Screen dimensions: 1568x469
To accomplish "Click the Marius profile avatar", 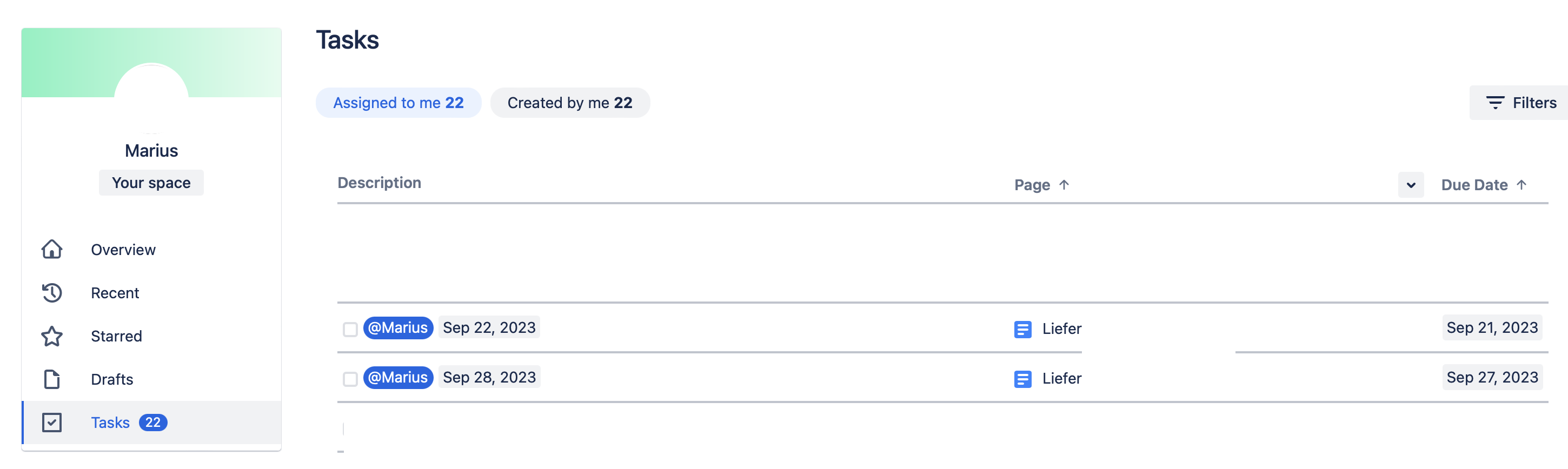I will 151,97.
